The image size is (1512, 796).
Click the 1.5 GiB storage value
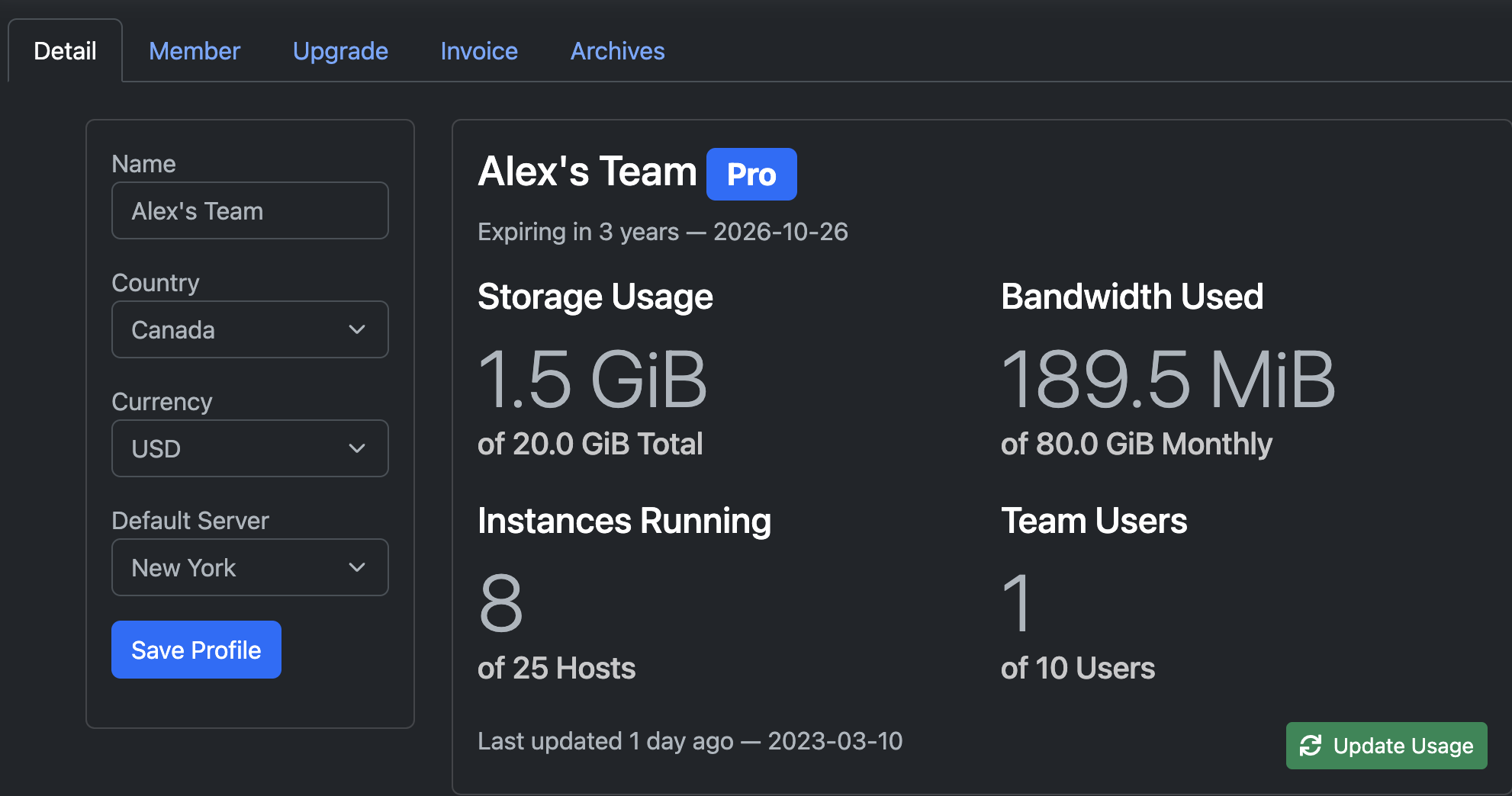(x=592, y=379)
